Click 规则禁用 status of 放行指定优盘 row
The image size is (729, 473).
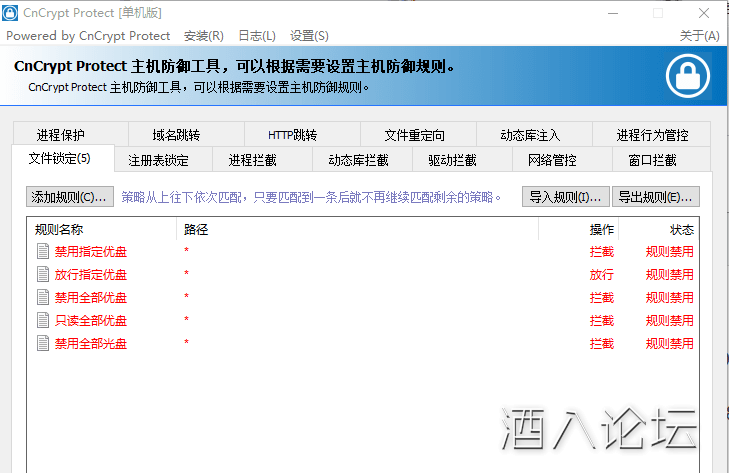point(669,274)
